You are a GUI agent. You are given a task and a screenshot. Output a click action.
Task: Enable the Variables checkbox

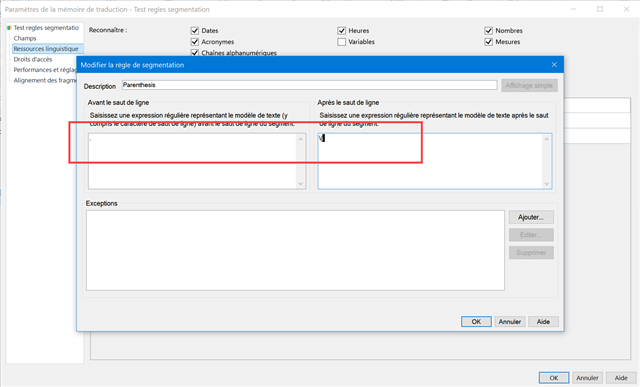point(342,42)
